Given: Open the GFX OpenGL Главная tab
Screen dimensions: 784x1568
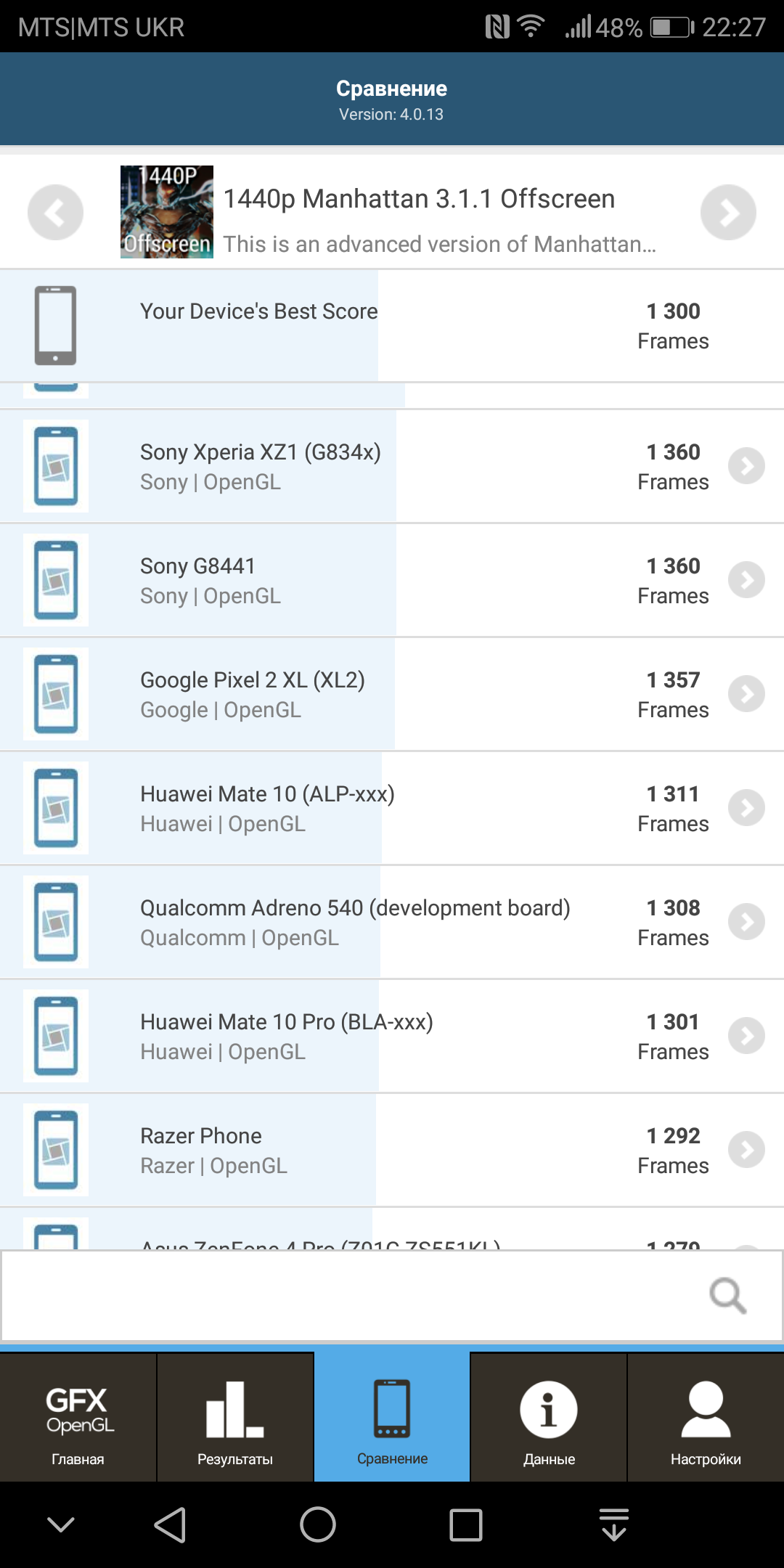Looking at the screenshot, I should click(78, 1417).
